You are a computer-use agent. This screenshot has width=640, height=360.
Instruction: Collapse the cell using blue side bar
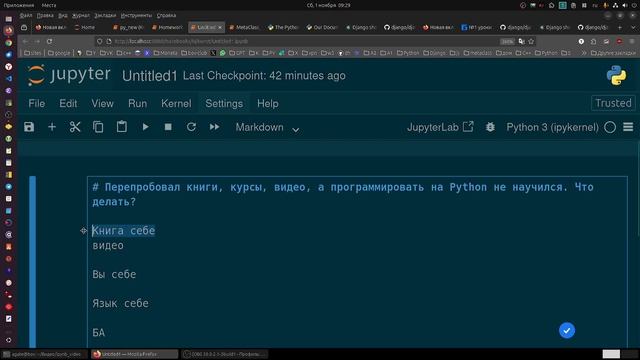pyautogui.click(x=33, y=262)
